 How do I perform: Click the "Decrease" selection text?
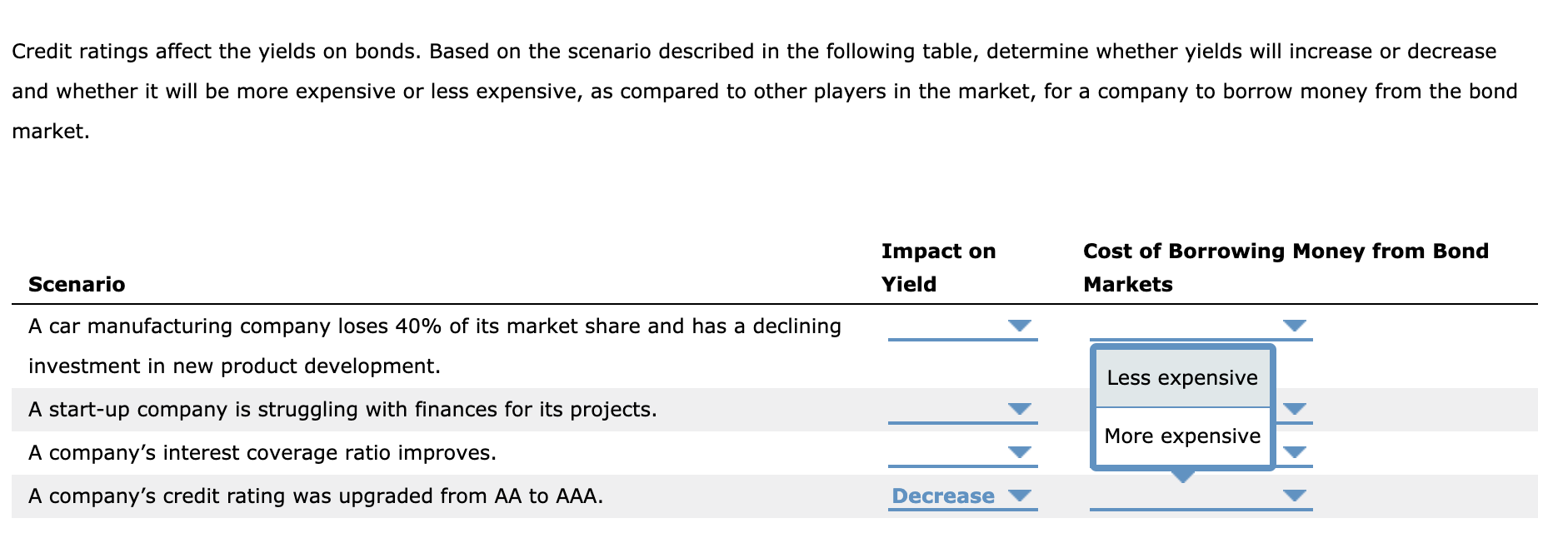coord(942,496)
